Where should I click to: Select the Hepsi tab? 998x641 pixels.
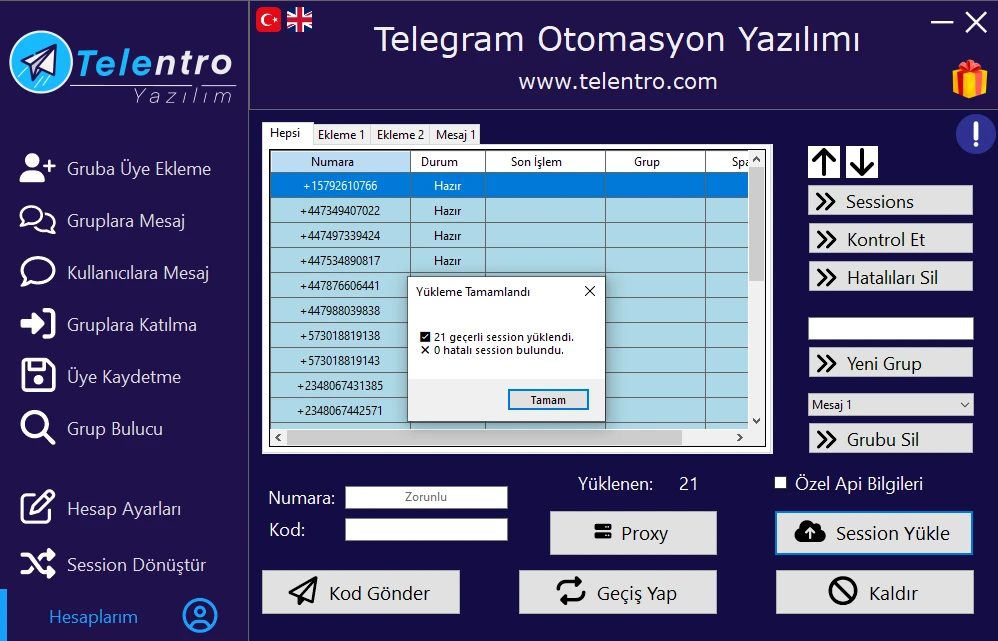click(285, 133)
